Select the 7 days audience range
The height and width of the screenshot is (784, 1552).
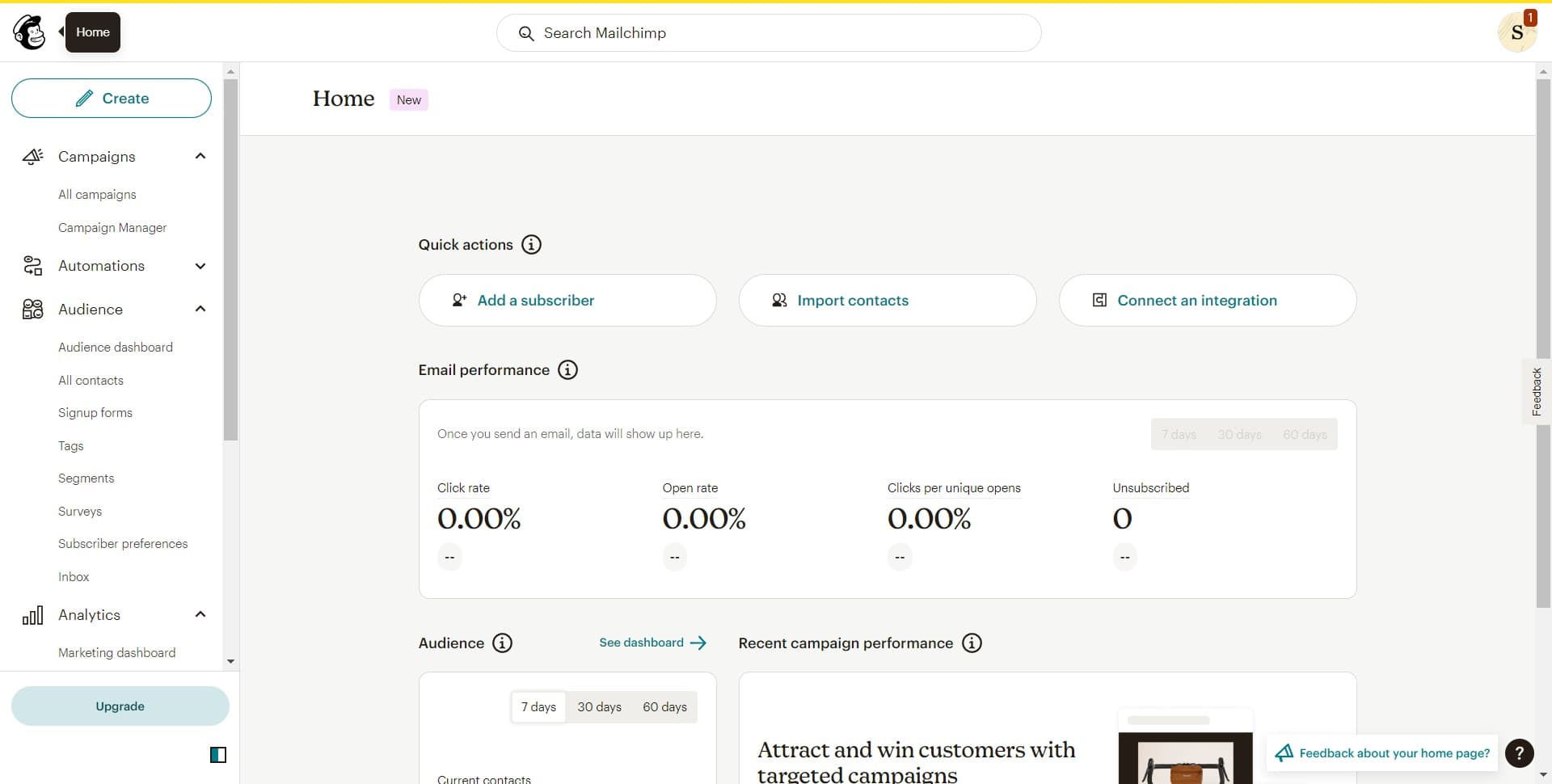538,707
